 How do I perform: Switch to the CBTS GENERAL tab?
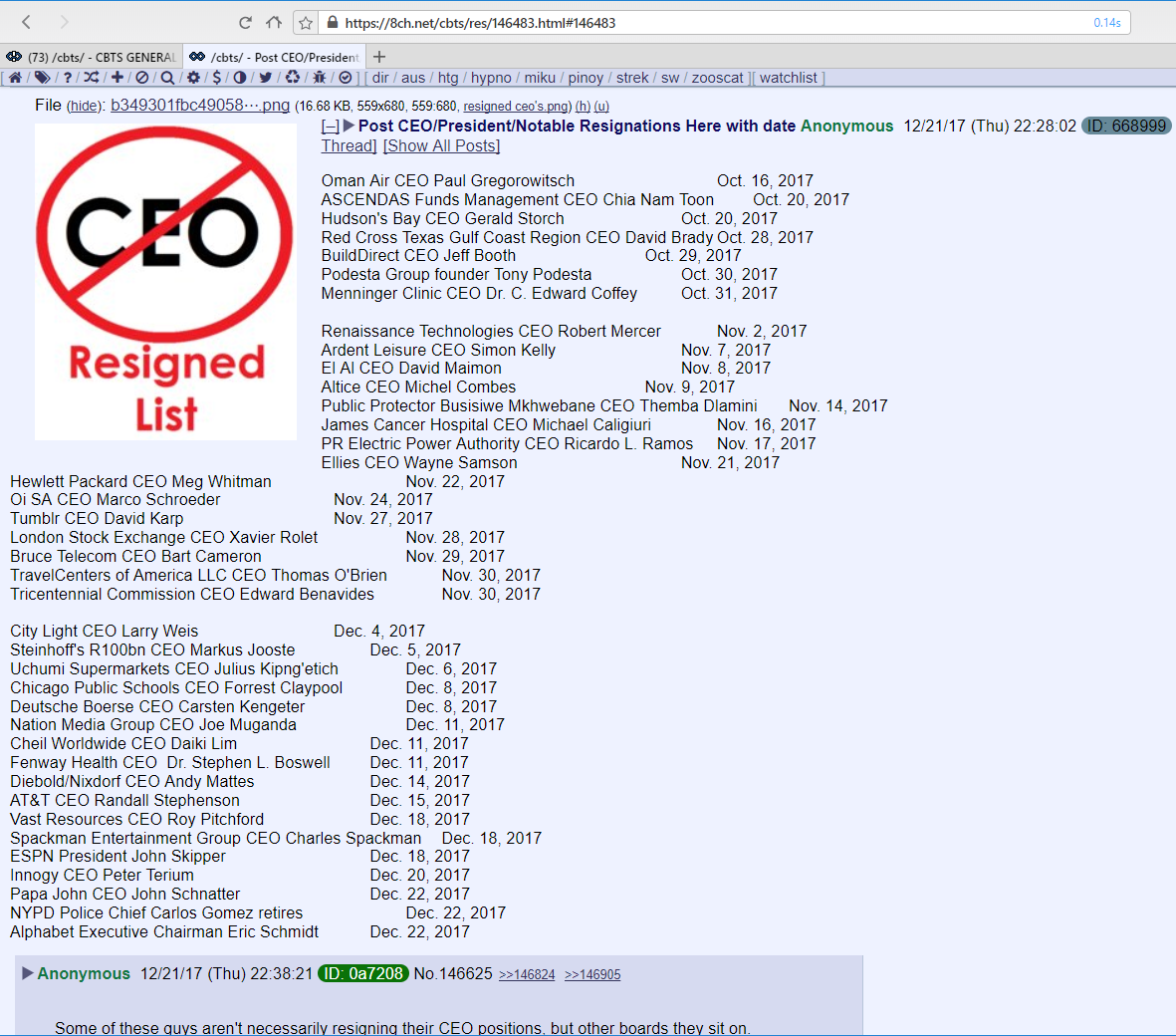tap(92, 57)
